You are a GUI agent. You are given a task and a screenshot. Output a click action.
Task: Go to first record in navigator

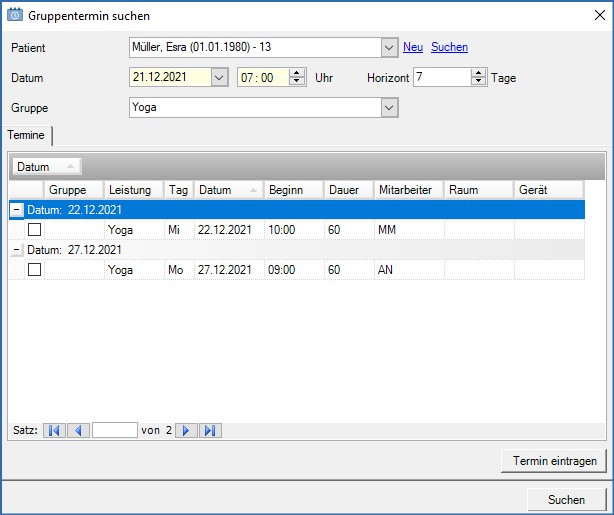coord(54,430)
